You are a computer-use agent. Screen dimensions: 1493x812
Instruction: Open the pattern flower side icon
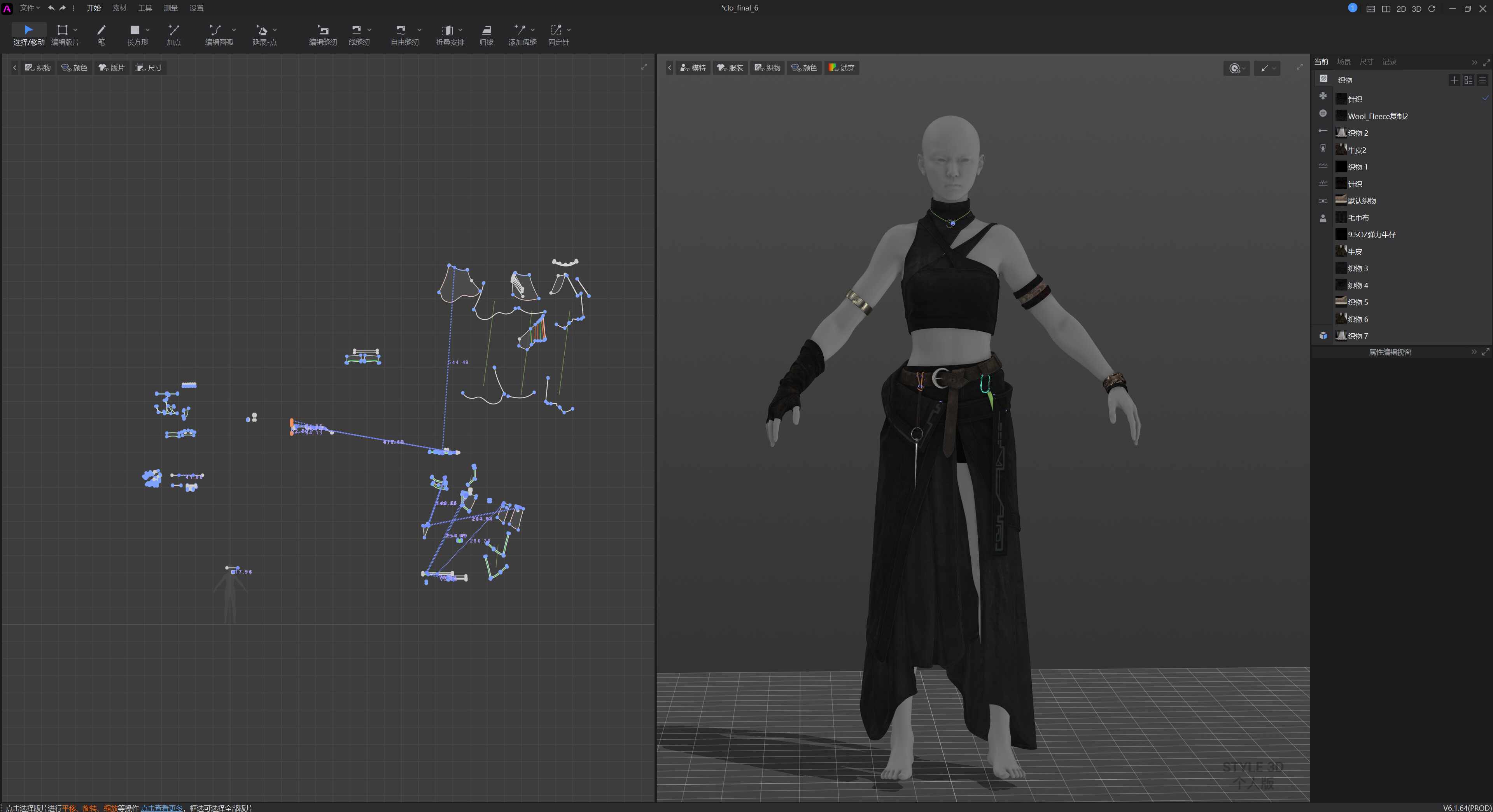(1323, 96)
